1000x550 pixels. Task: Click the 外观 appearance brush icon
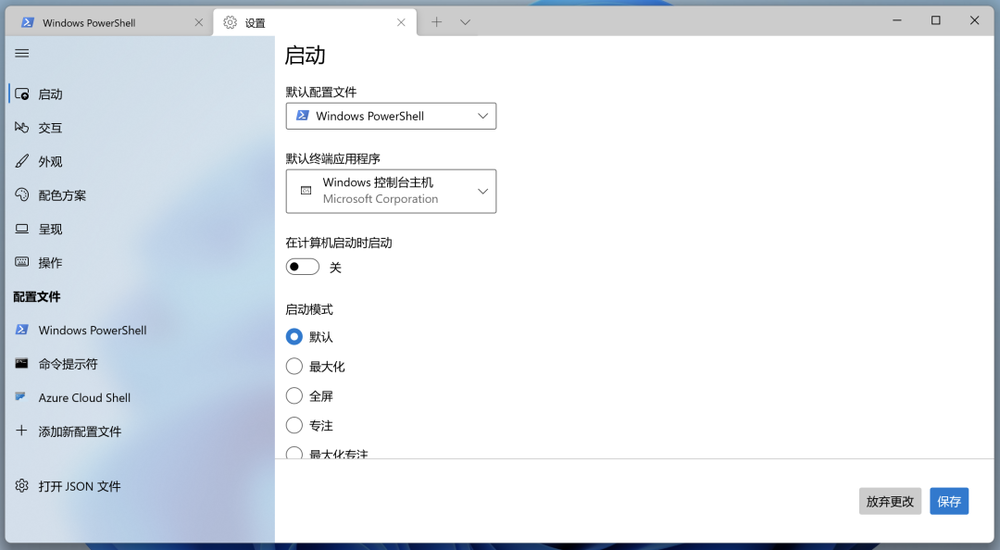coord(22,161)
